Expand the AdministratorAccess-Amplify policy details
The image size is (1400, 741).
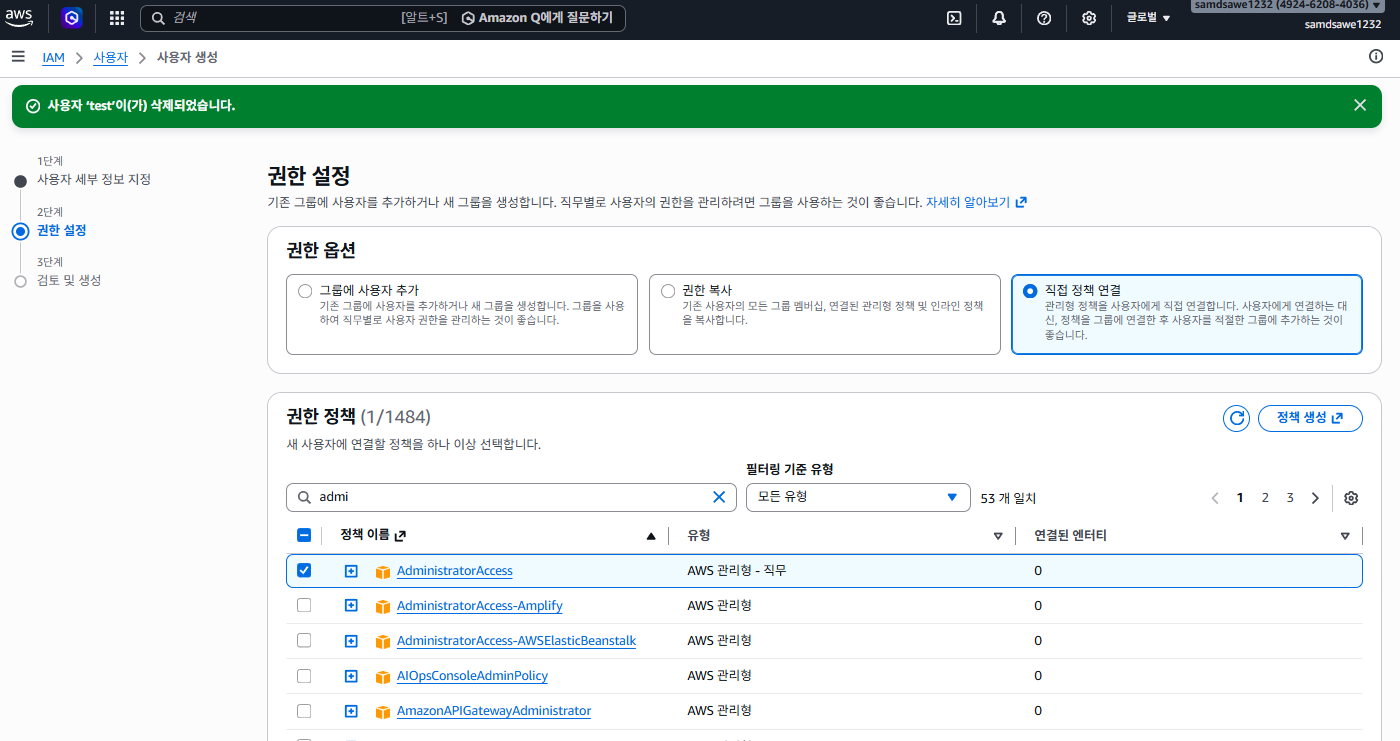point(351,606)
